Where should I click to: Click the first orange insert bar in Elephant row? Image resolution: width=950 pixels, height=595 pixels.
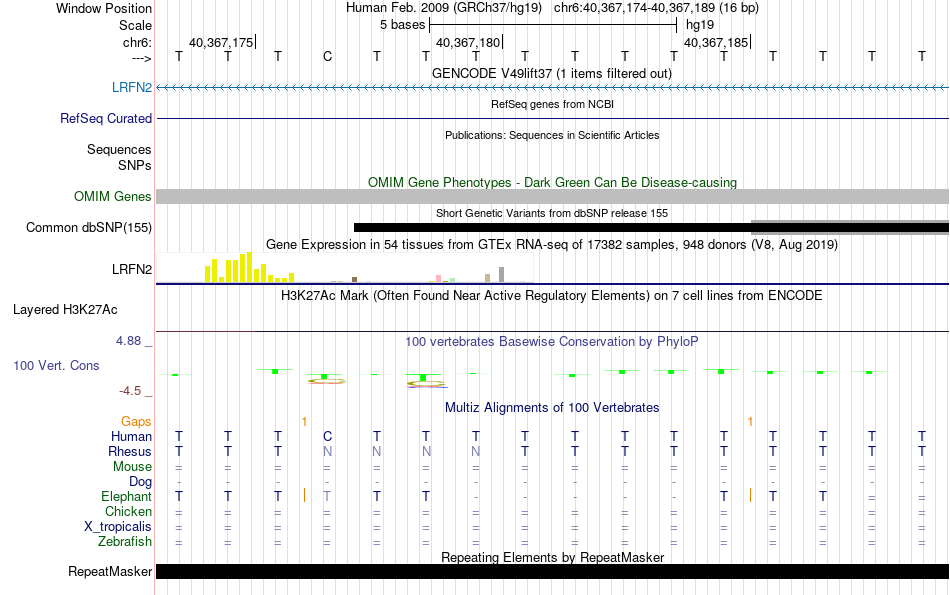[x=304, y=496]
